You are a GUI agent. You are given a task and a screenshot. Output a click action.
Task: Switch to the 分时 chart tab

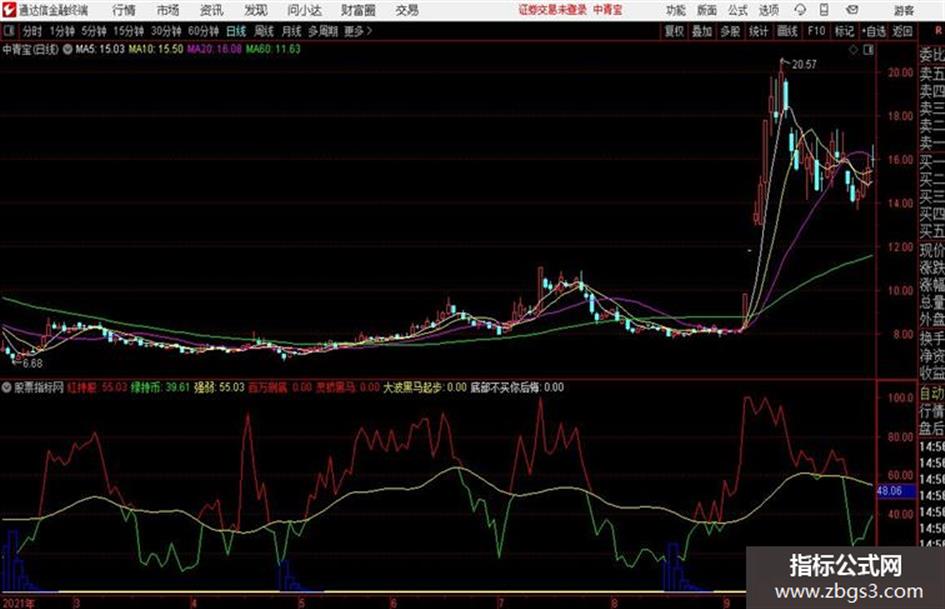pos(32,31)
